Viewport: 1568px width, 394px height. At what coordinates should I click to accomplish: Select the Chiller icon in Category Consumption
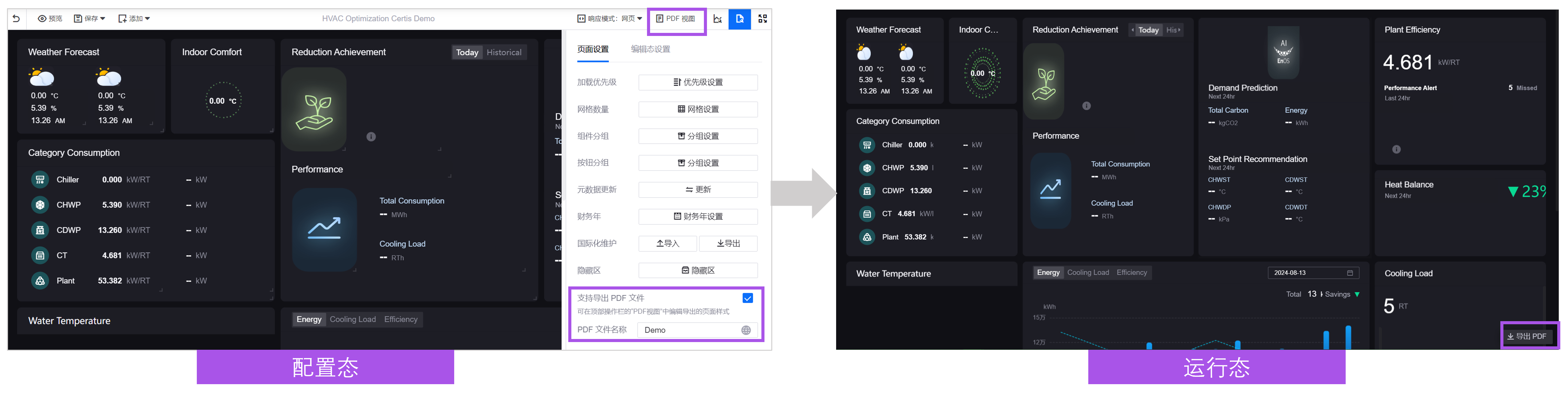tap(40, 179)
